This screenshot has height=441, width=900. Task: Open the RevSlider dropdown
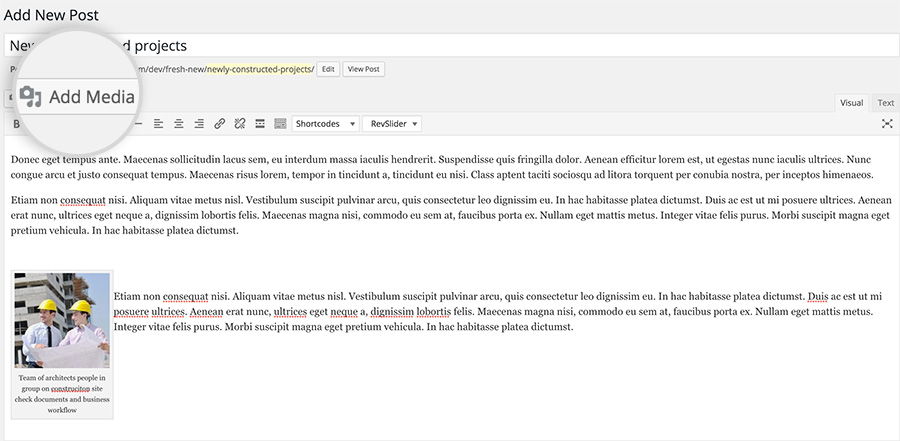[x=392, y=123]
